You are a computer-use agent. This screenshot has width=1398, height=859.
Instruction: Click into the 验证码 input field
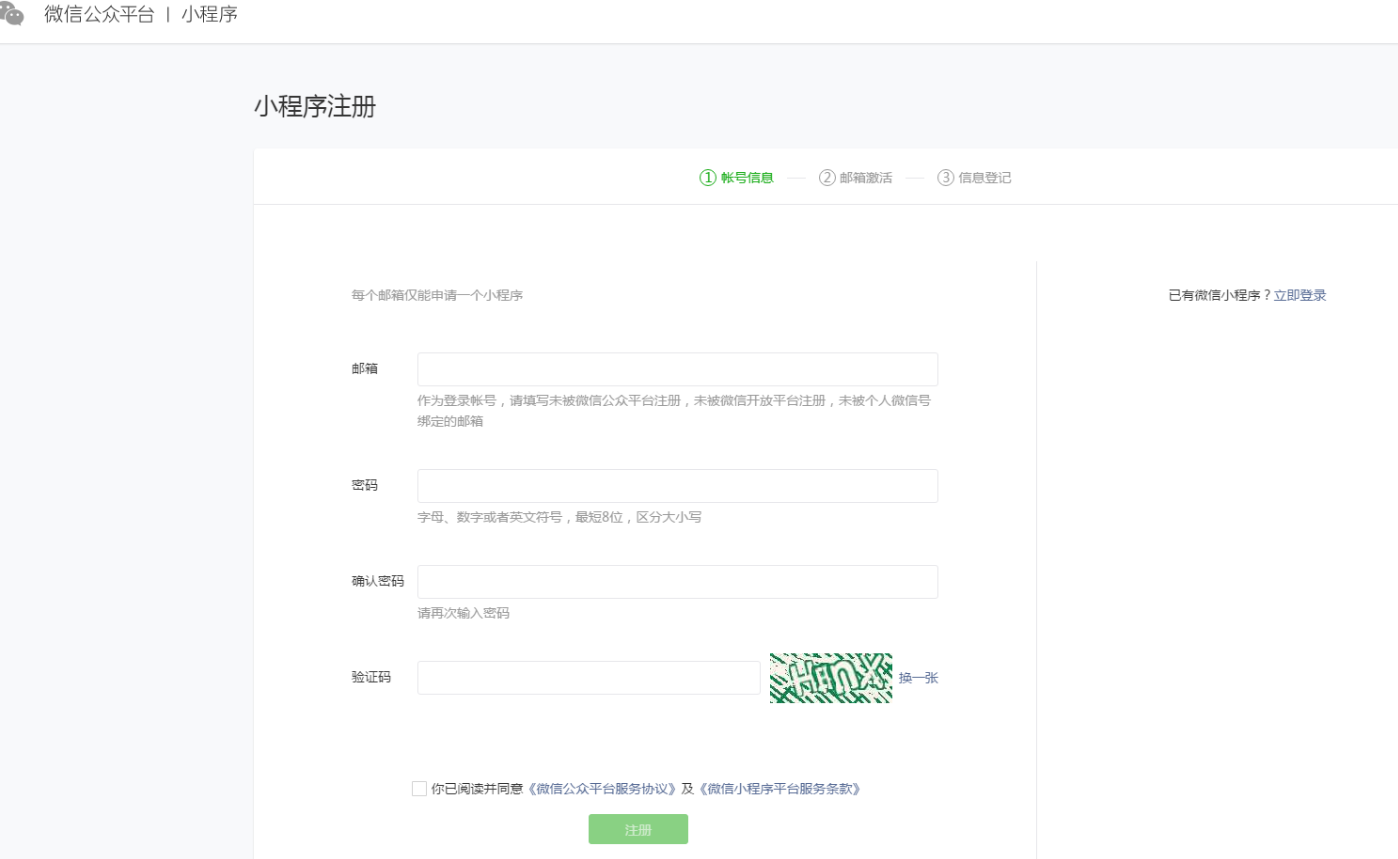point(588,678)
